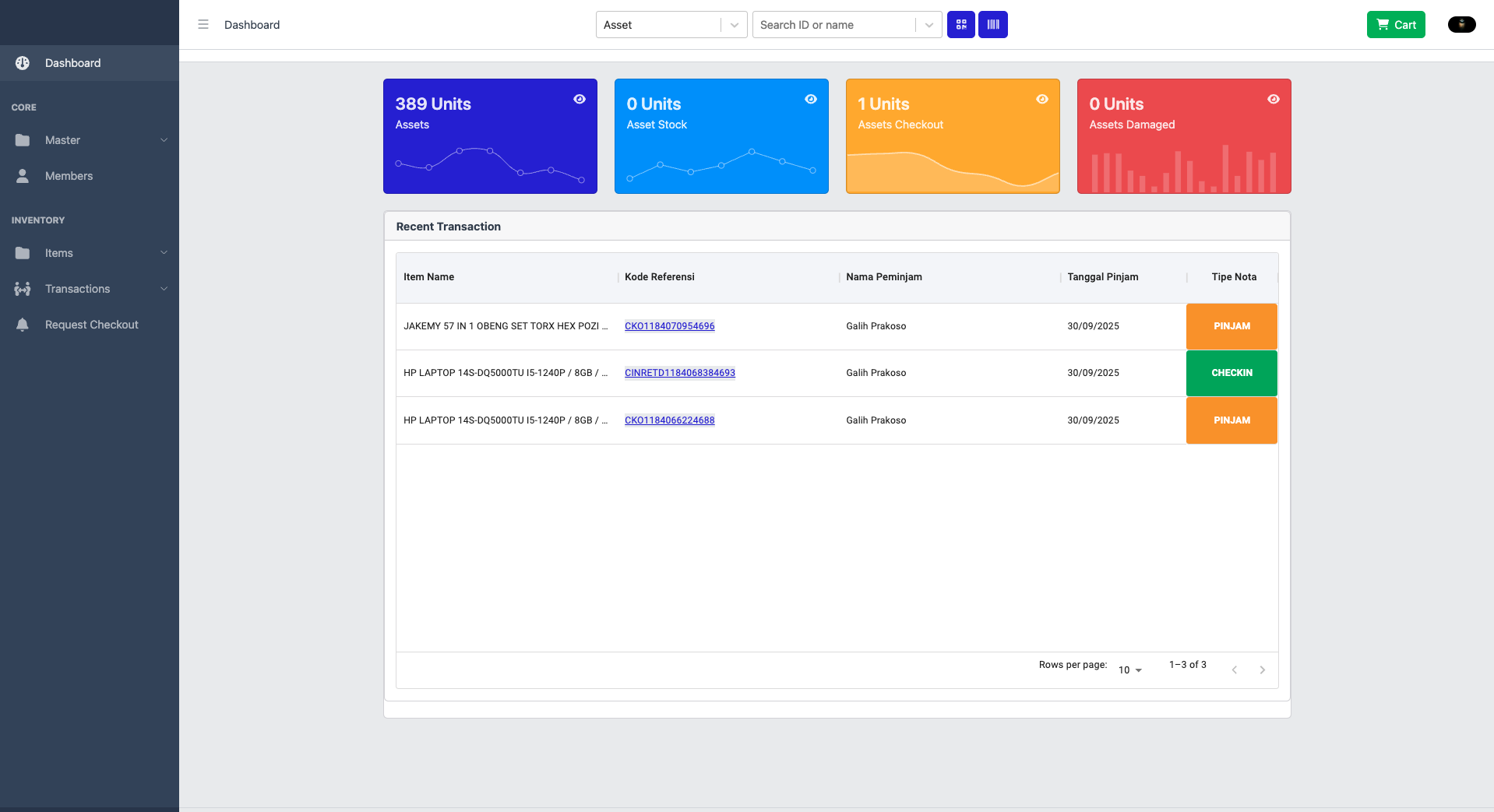The image size is (1494, 812).
Task: Toggle the eye icon on Assets card
Action: 580,99
